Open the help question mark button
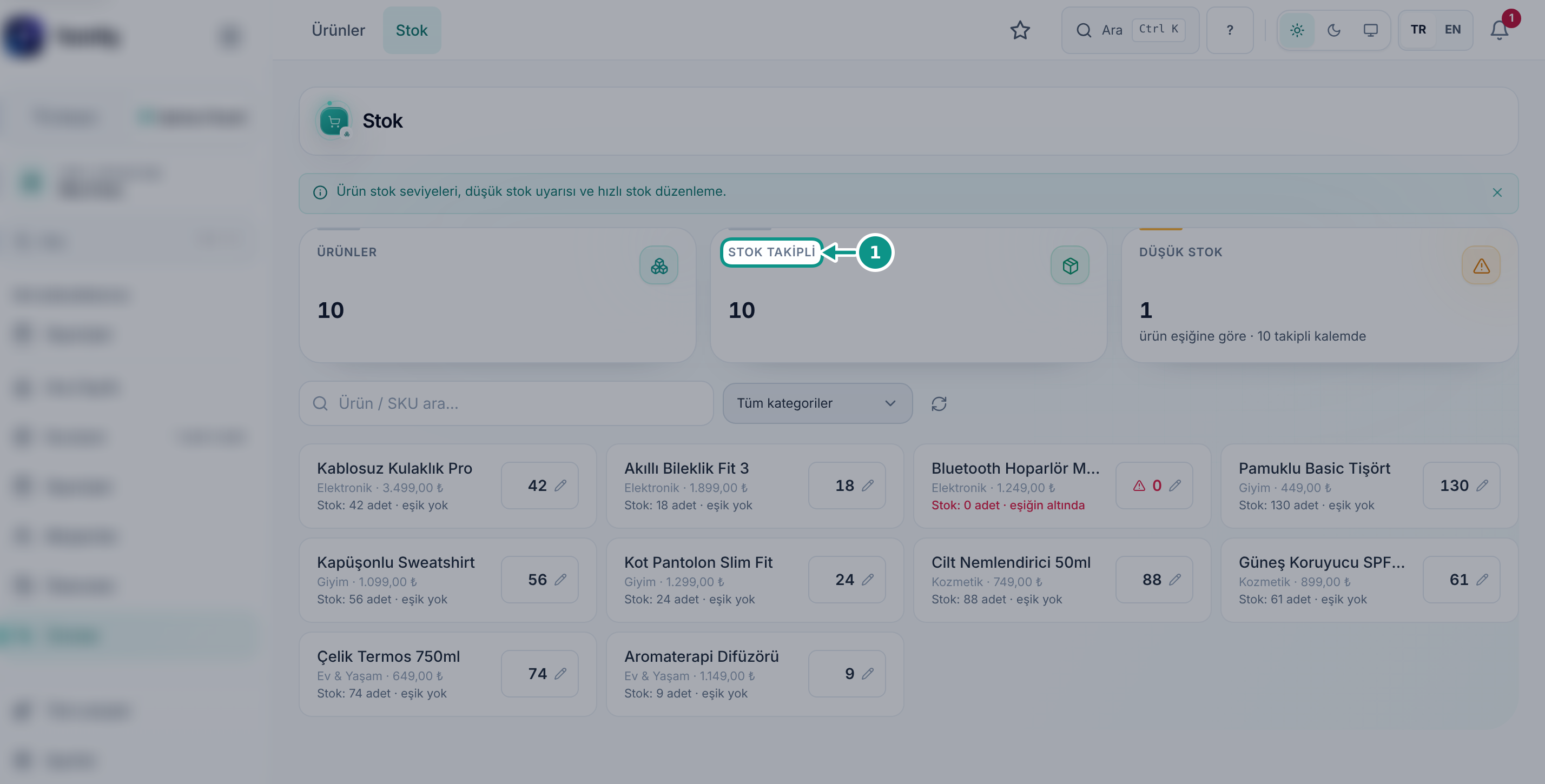Image resolution: width=1545 pixels, height=784 pixels. pos(1230,30)
